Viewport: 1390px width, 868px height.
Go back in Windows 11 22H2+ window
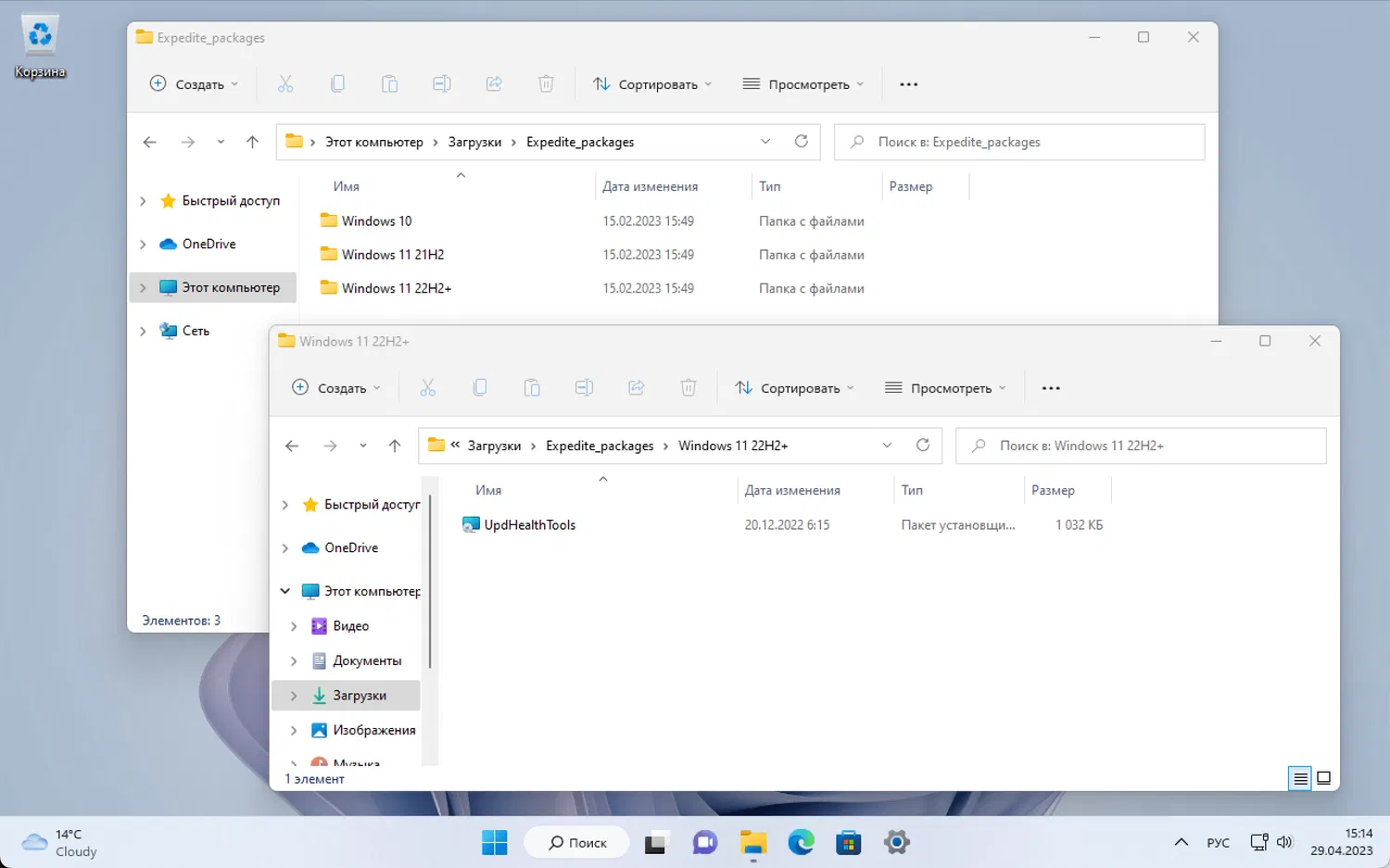pos(292,446)
